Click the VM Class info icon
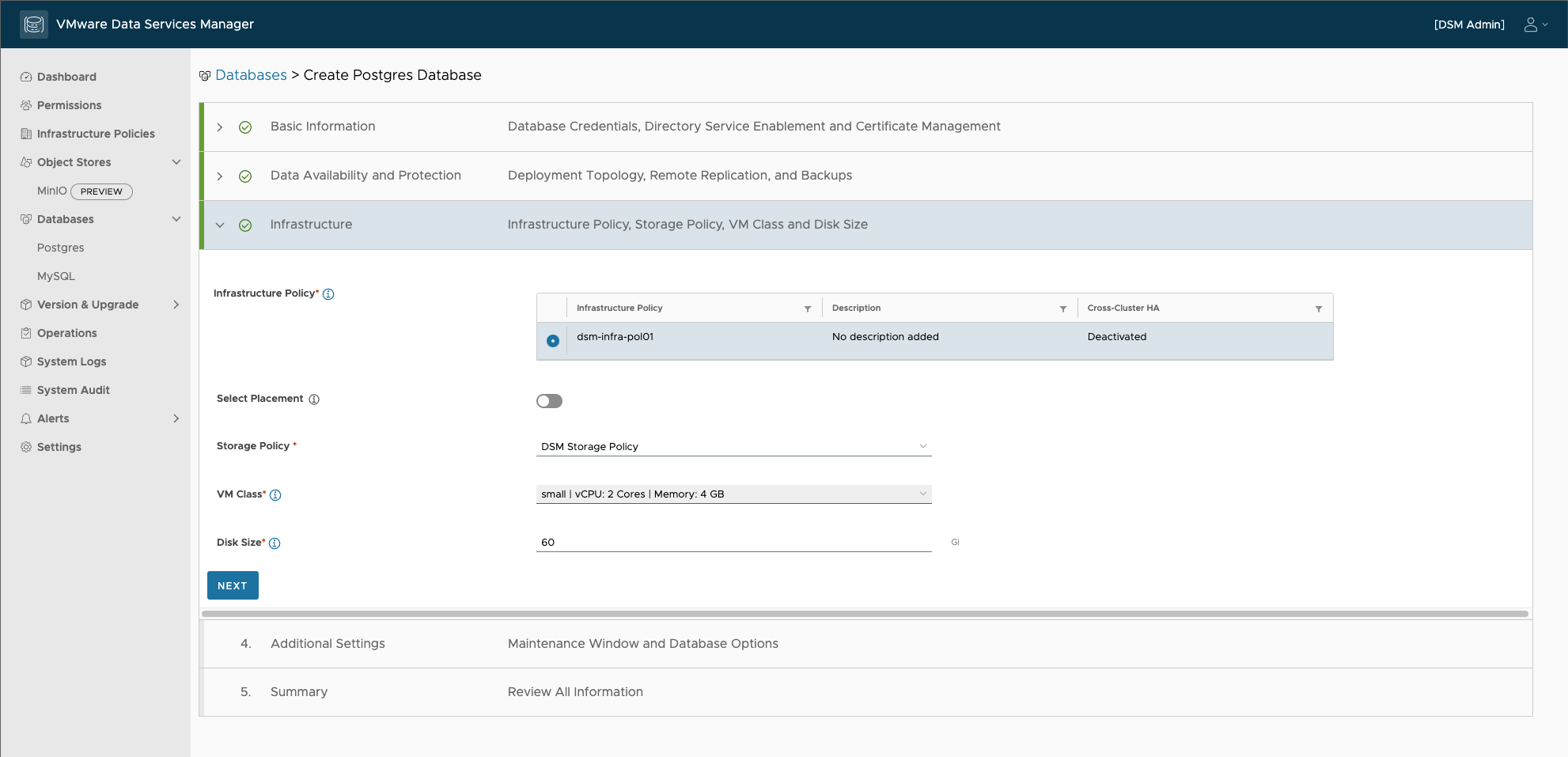The width and height of the screenshot is (1568, 757). click(275, 495)
